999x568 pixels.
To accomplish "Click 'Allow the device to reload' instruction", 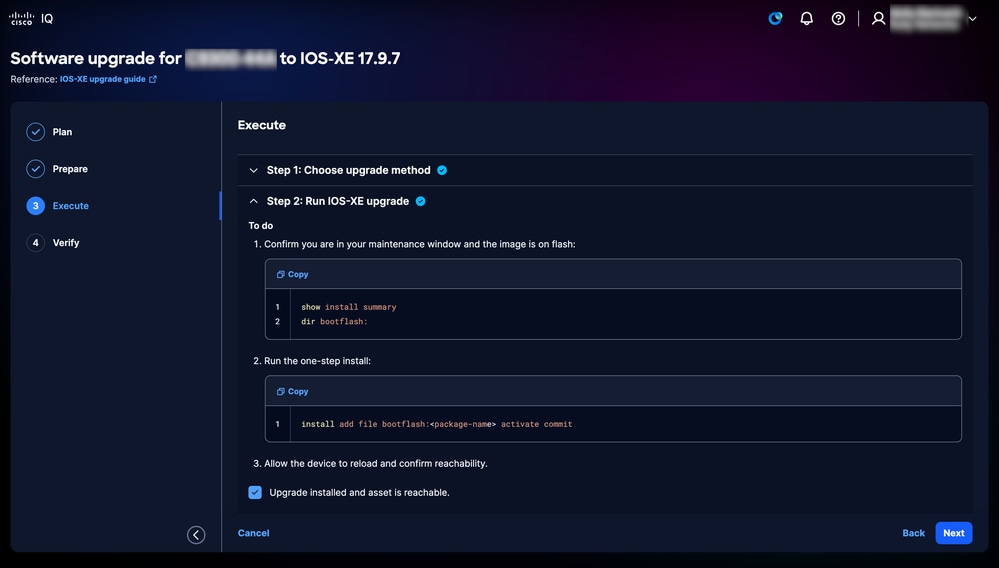I will coord(376,464).
